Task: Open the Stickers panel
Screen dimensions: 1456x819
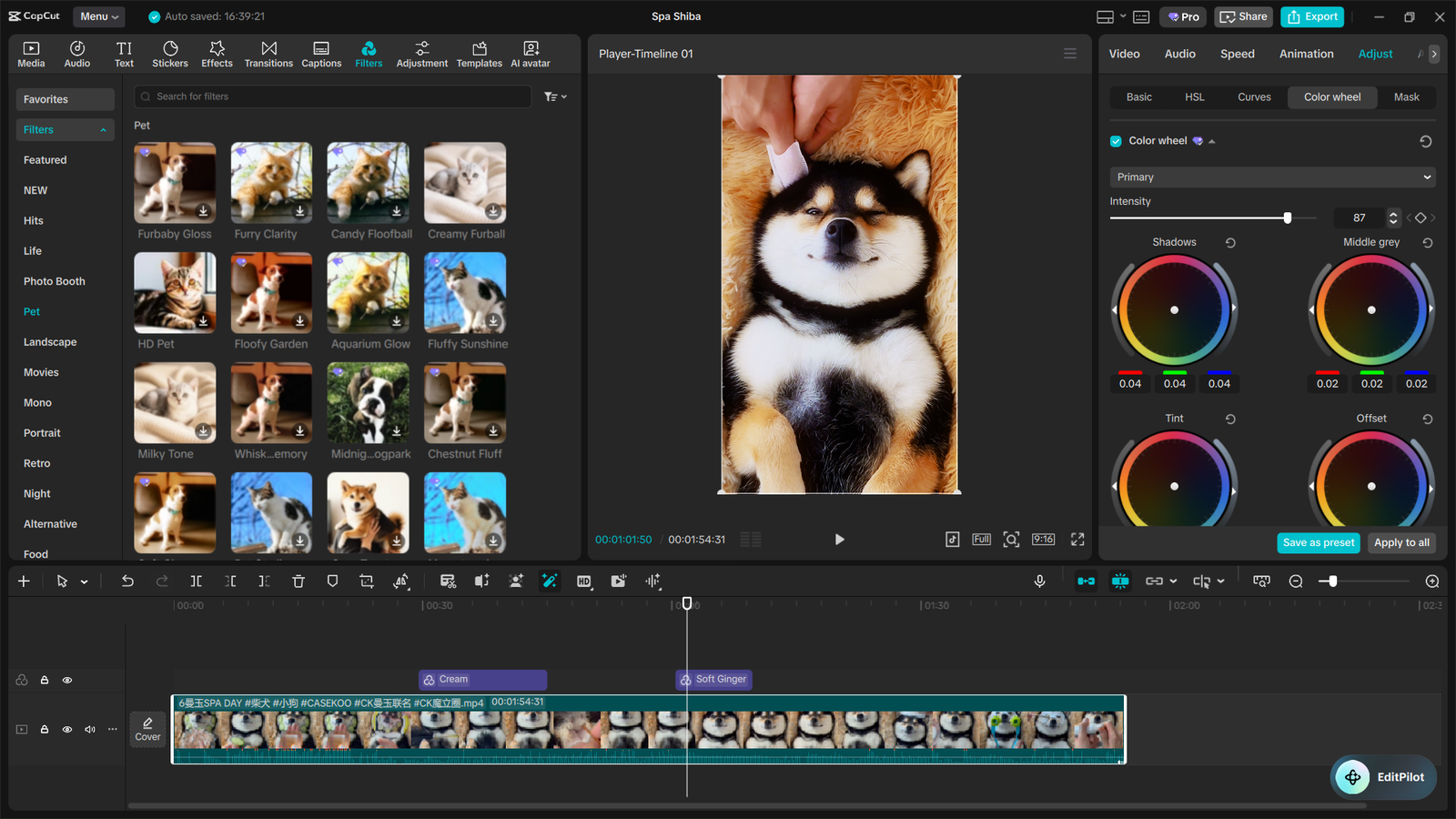Action: [170, 53]
